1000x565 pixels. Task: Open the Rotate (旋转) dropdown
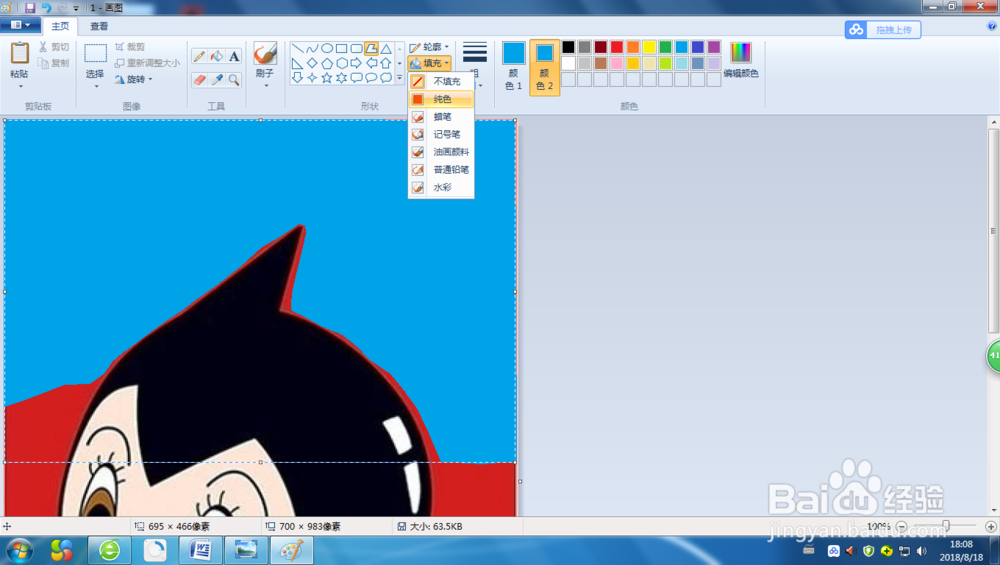pyautogui.click(x=134, y=79)
